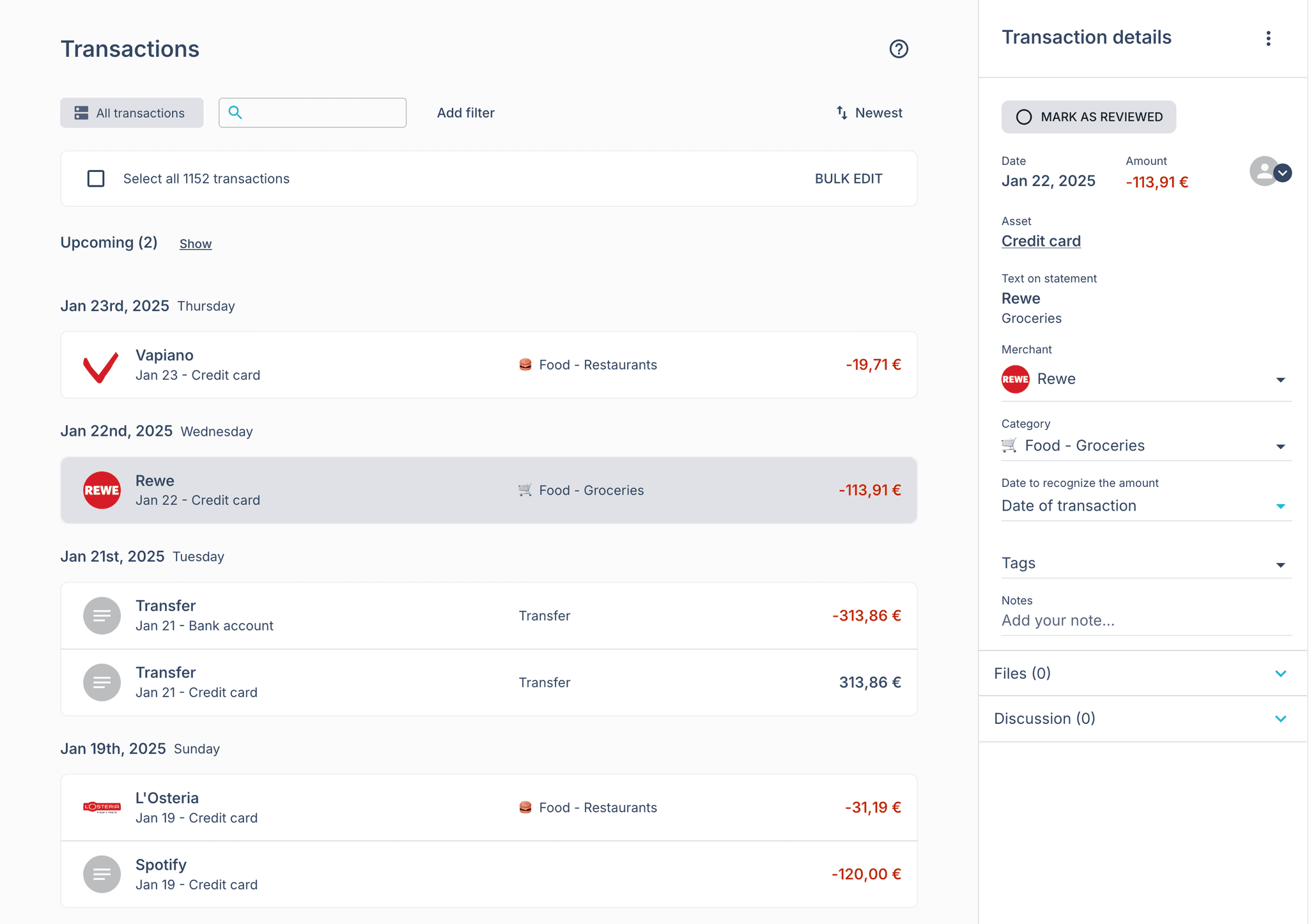This screenshot has height=924, width=1309.
Task: Check Select all 1152 transactions box
Action: click(x=96, y=178)
